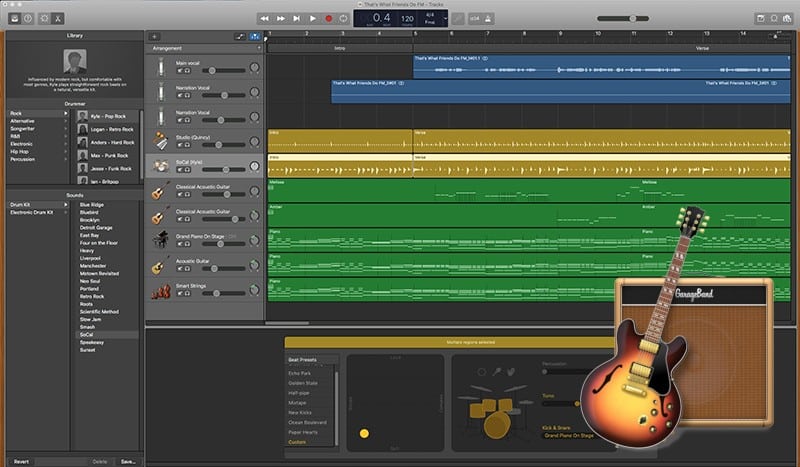Choose drummer Anders - Hard Rock

[107, 142]
